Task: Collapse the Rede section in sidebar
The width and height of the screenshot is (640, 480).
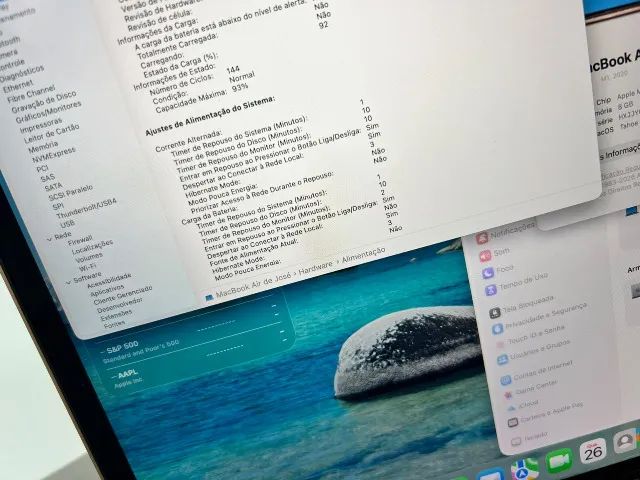Action: point(49,239)
